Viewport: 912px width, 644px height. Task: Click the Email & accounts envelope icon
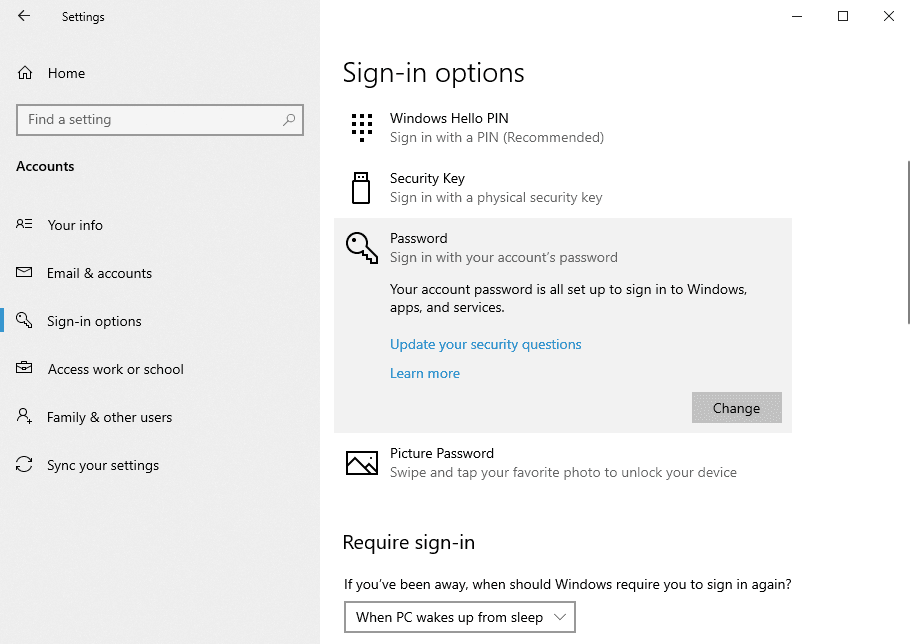point(24,272)
